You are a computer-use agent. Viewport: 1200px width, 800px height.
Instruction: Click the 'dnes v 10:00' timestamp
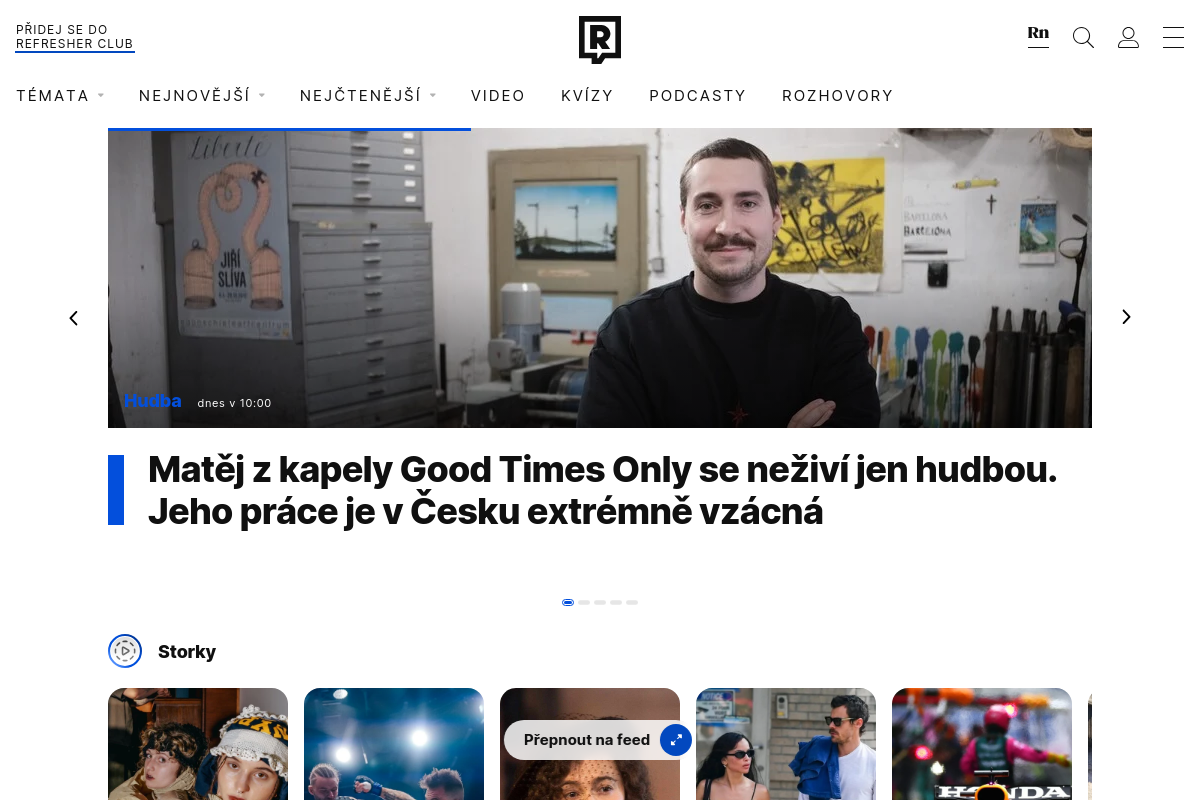click(235, 403)
